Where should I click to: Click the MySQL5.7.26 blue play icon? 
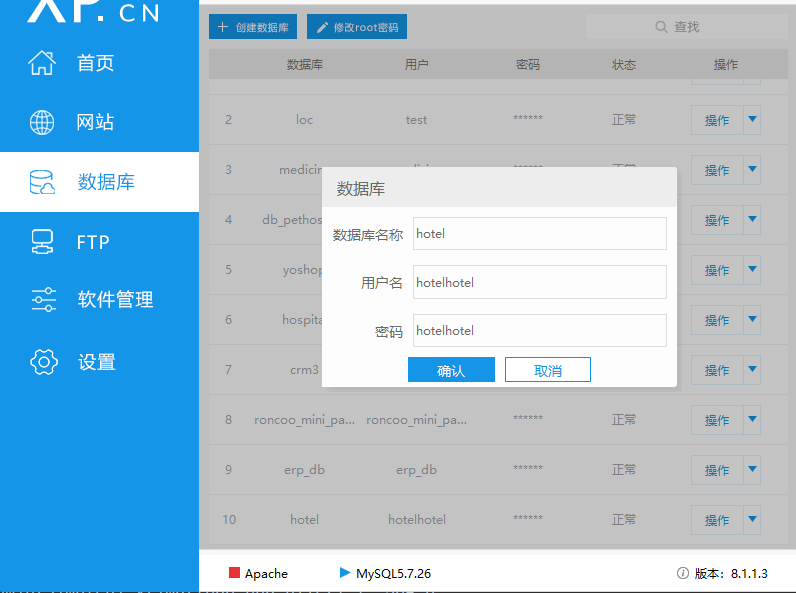345,573
